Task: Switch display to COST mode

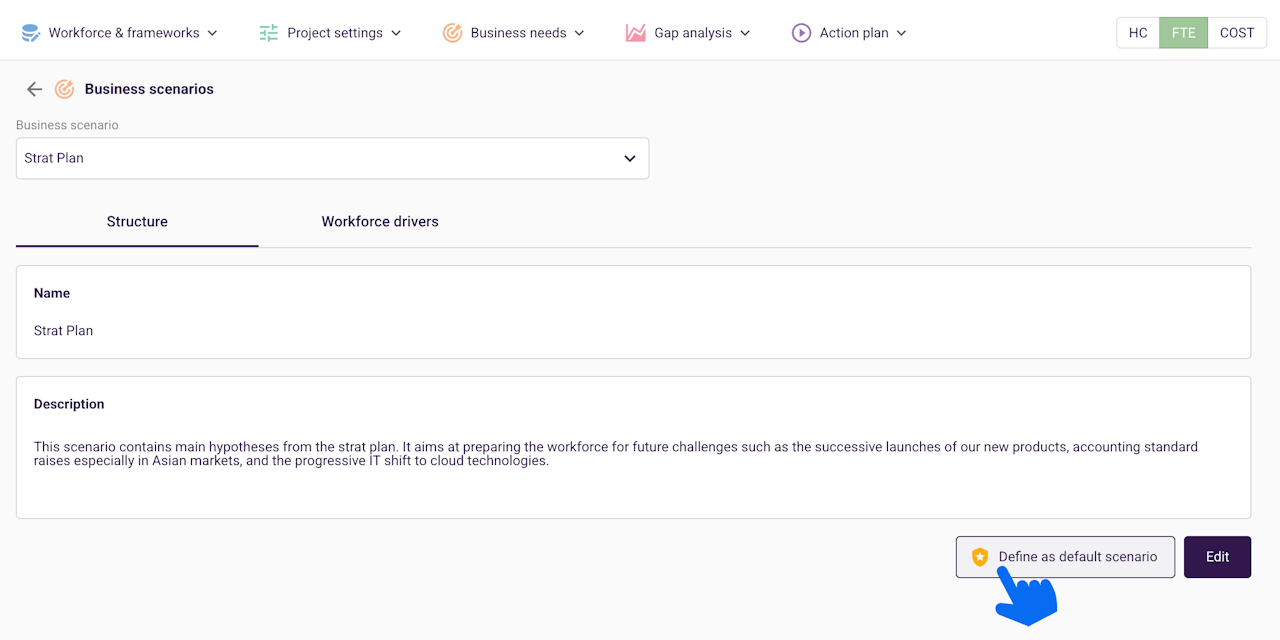Action: coord(1236,33)
